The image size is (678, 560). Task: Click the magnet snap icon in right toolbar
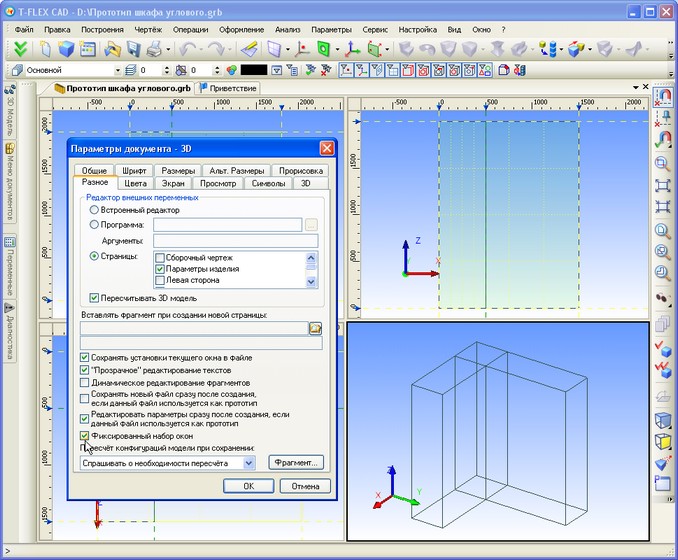(x=662, y=96)
